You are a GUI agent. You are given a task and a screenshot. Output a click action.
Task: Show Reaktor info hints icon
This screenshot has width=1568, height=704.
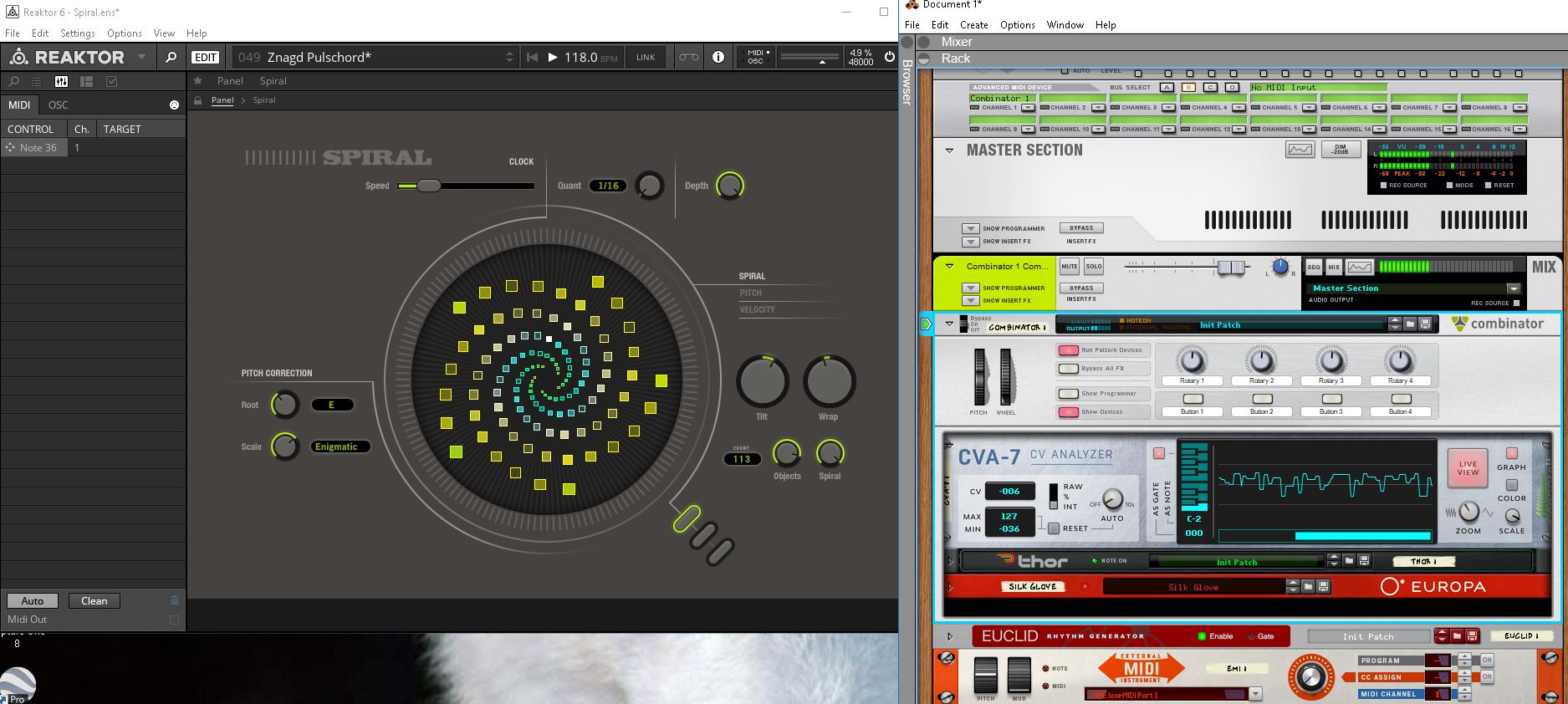click(x=718, y=57)
